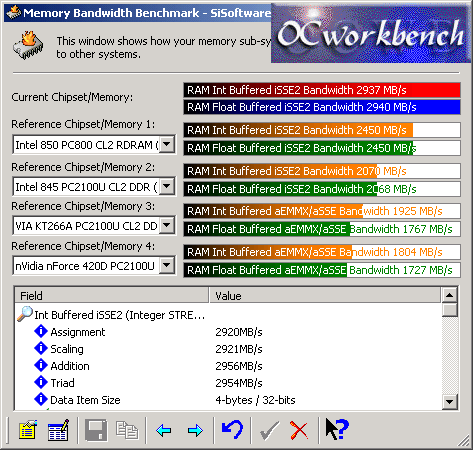Select the Triad row text
The image size is (473, 450).
[x=62, y=383]
